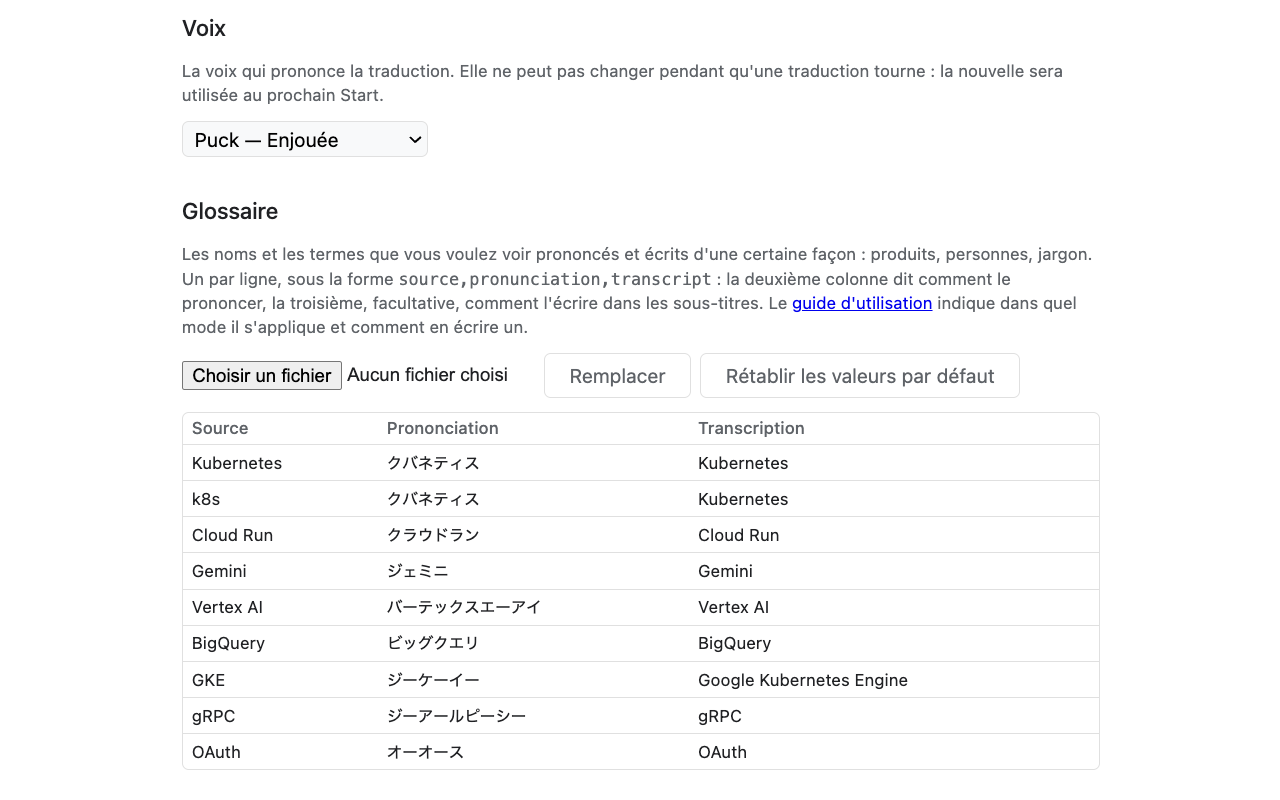Click the dropdown chevron of voice selector
Image resolution: width=1280 pixels, height=800 pixels.
coord(415,140)
